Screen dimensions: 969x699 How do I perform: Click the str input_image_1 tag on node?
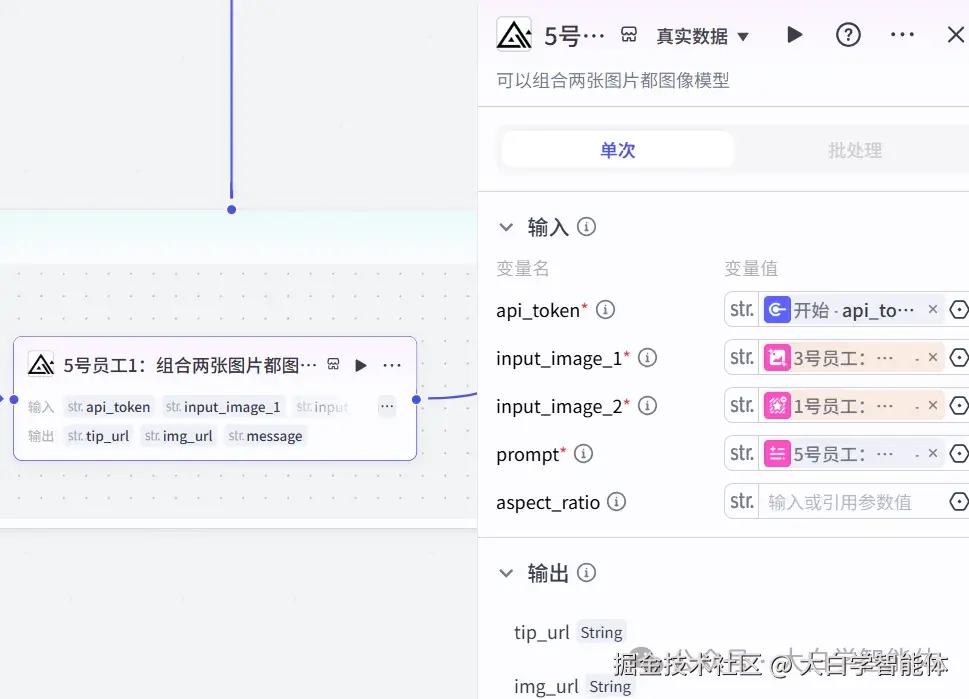pyautogui.click(x=223, y=407)
